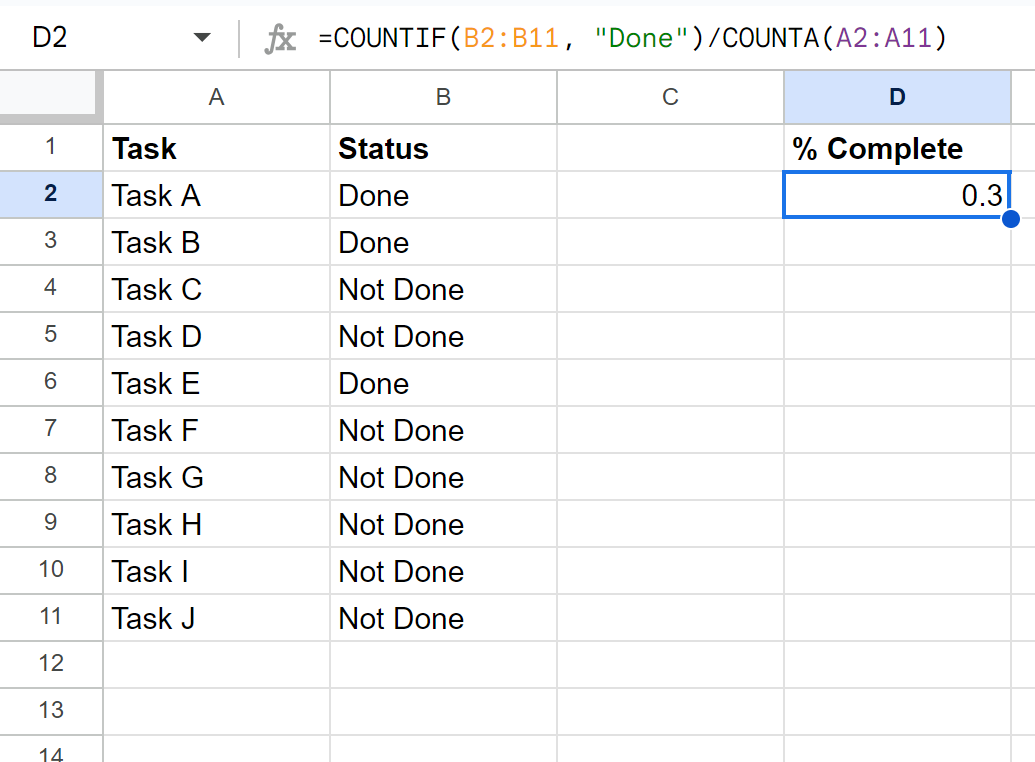Screen dimensions: 1035x762
Task: Select column D header
Action: [x=897, y=97]
